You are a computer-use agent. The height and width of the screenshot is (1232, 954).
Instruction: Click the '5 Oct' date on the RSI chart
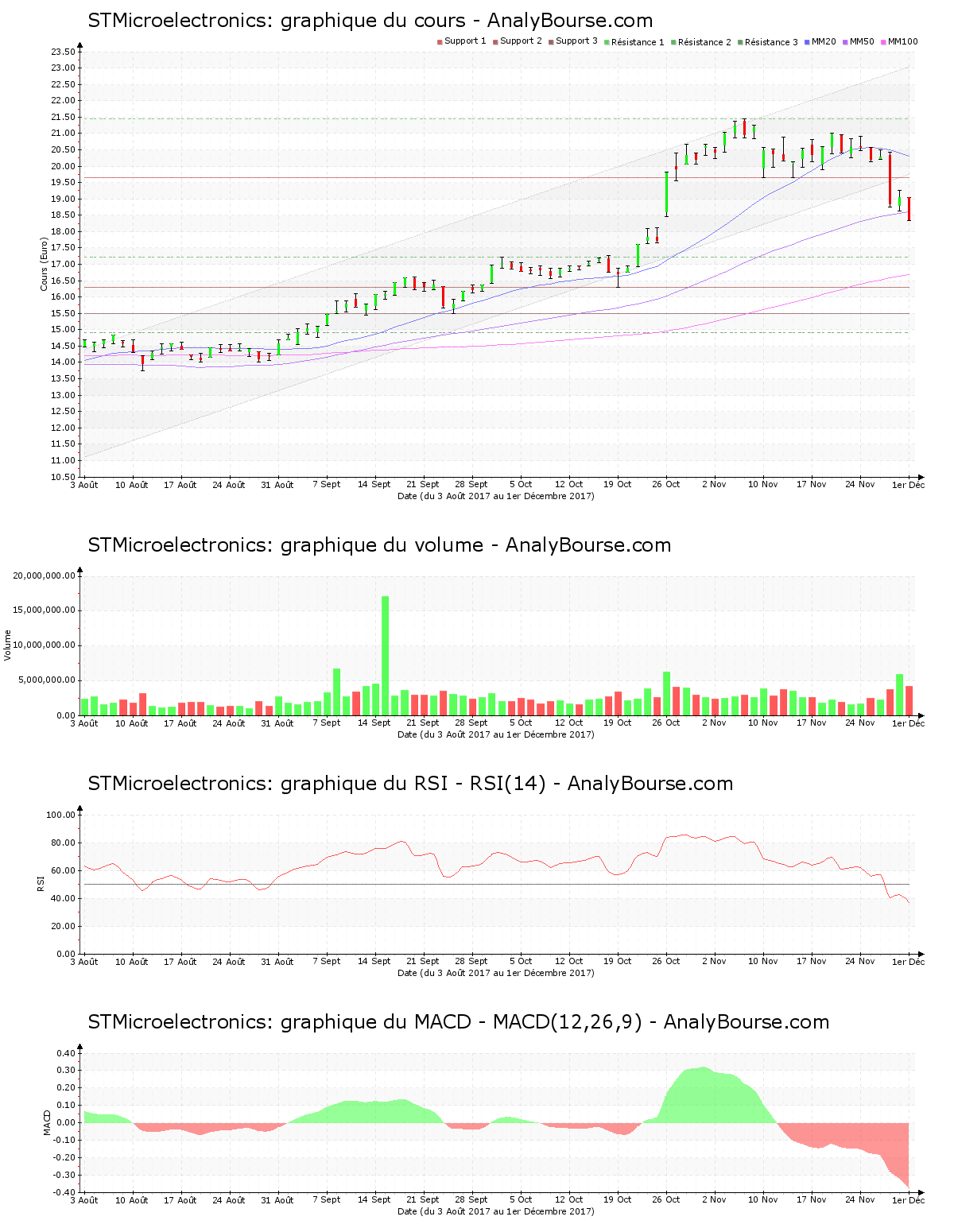point(521,962)
